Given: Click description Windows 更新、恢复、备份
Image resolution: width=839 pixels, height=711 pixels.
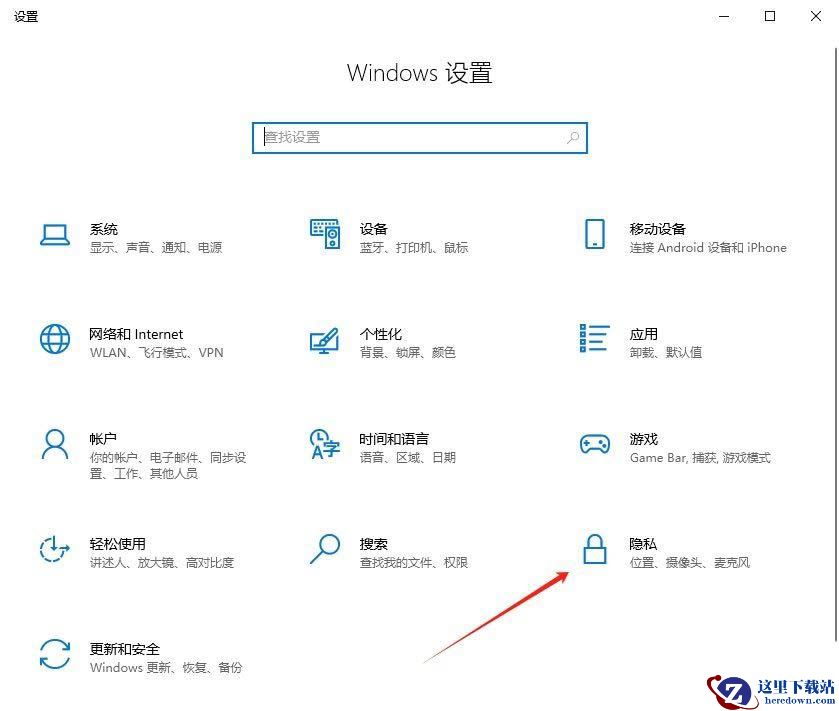Looking at the screenshot, I should click(166, 667).
